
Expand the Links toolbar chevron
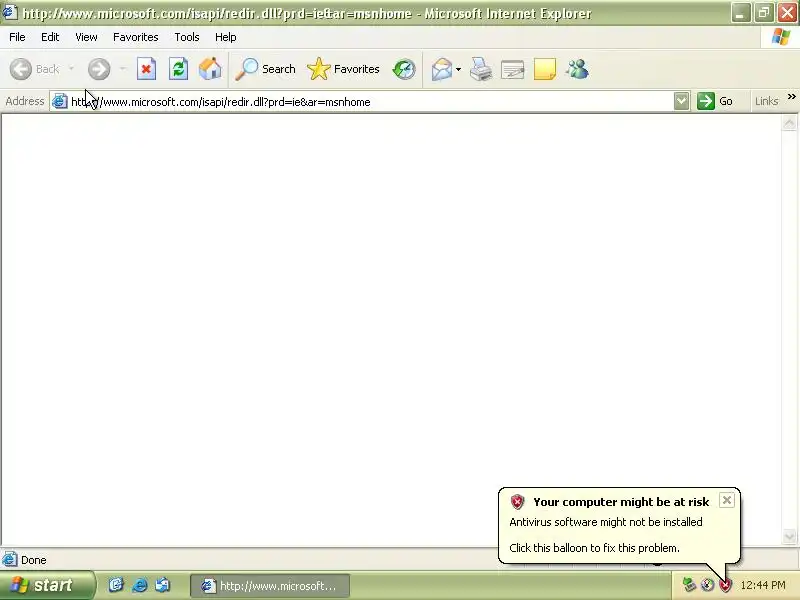point(791,96)
